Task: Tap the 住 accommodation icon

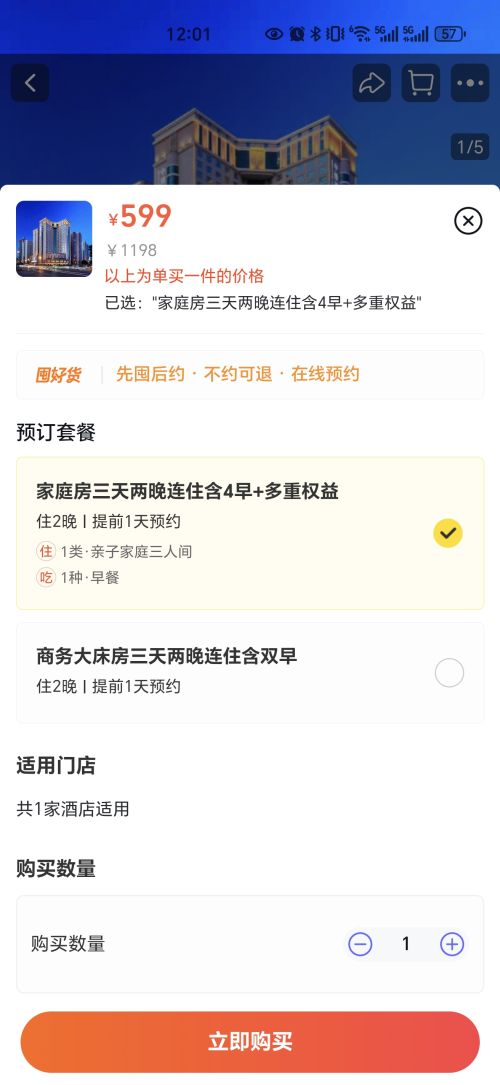Action: point(46,551)
